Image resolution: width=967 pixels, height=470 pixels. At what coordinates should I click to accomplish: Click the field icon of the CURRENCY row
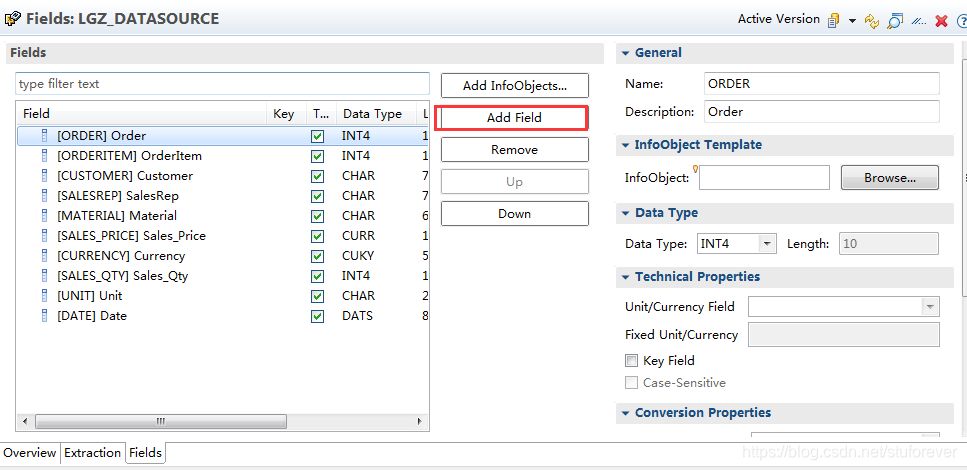click(44, 255)
